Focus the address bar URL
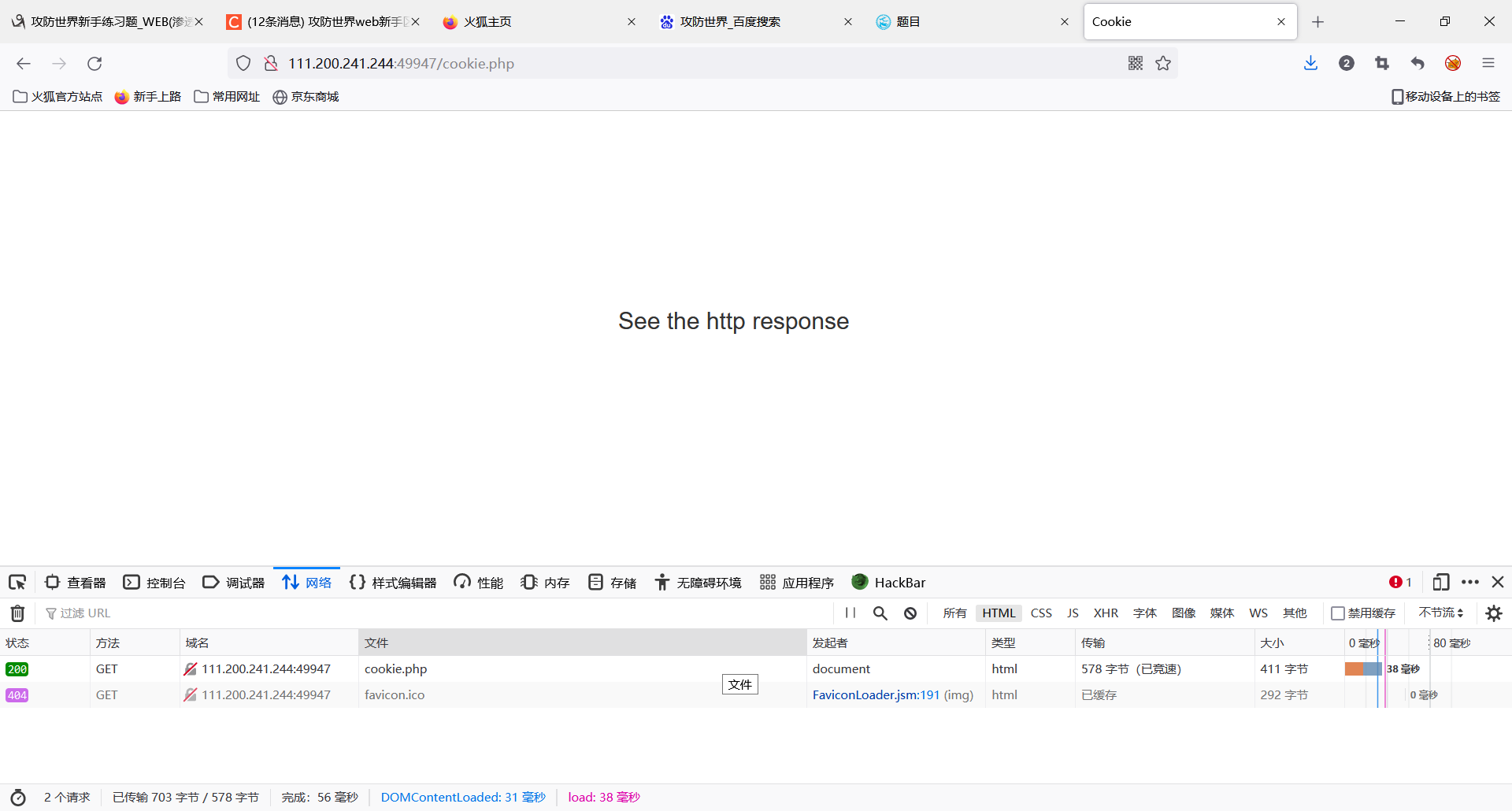 (701, 63)
